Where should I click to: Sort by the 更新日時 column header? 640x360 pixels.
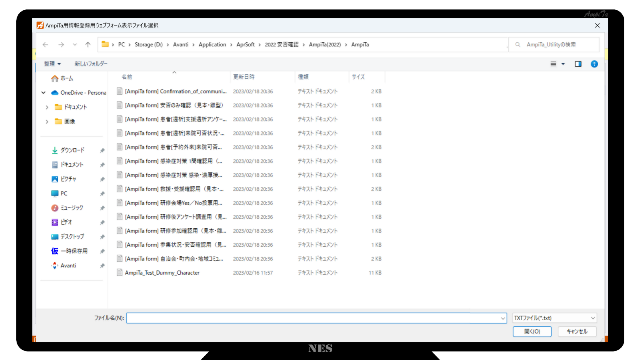coord(244,77)
